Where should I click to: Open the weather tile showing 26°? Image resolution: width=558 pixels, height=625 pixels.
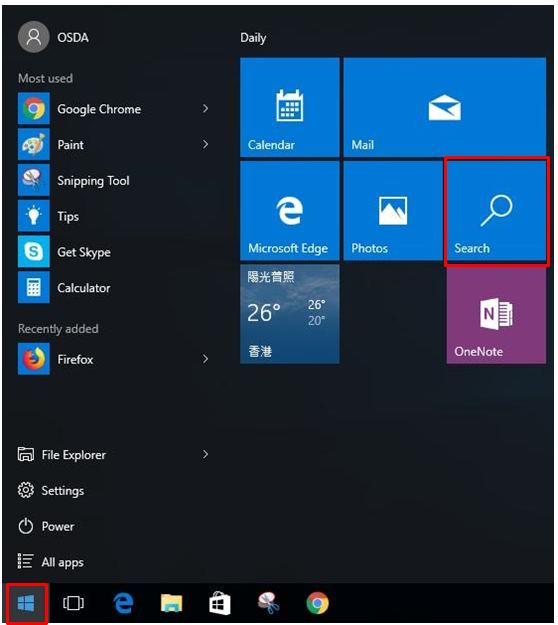point(290,314)
